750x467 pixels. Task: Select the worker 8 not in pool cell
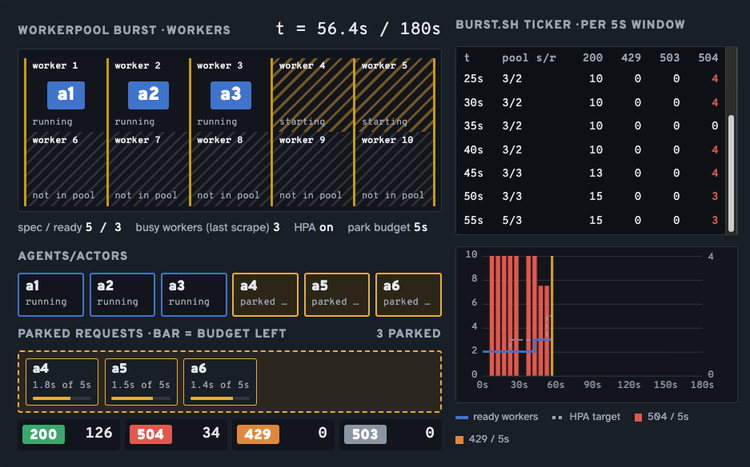(230, 169)
